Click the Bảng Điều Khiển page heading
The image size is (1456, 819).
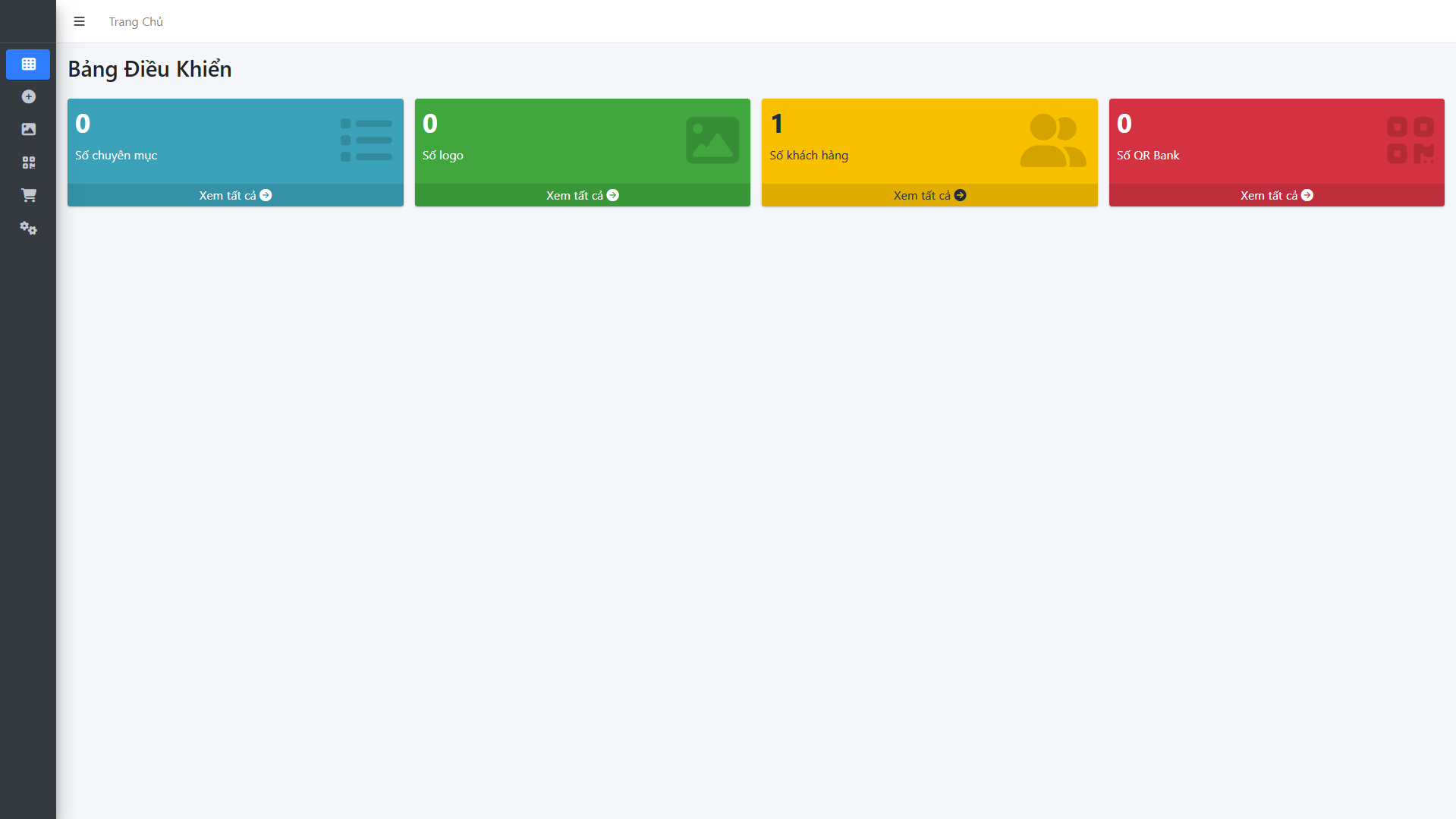click(149, 69)
